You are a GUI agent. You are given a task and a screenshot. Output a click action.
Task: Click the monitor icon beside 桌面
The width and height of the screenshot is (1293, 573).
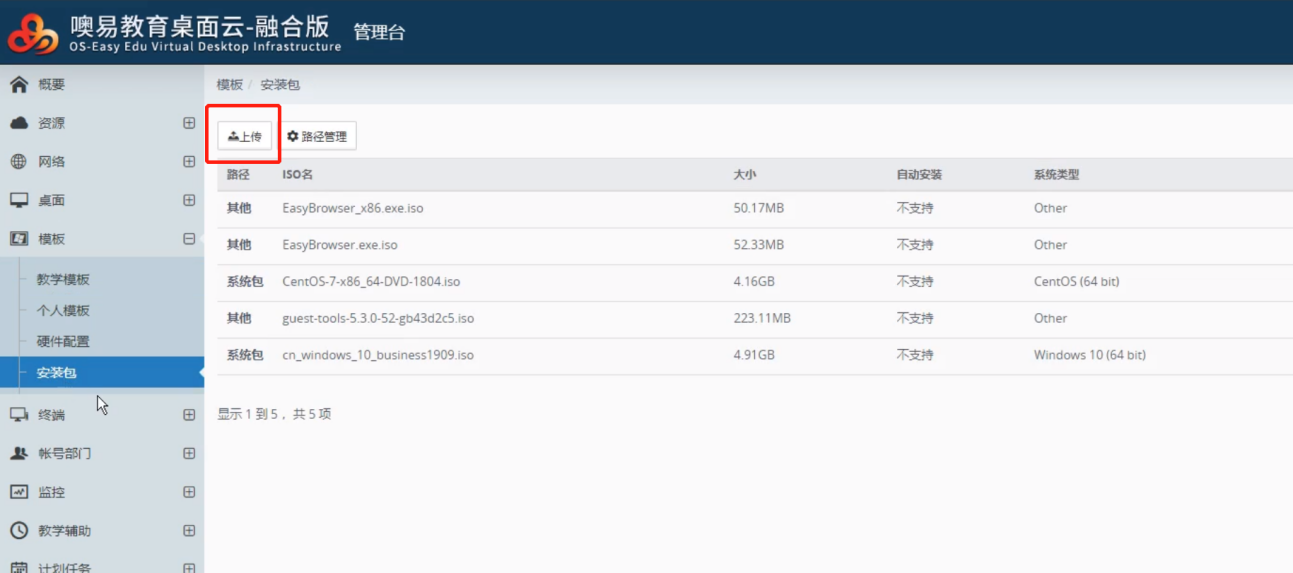click(19, 200)
